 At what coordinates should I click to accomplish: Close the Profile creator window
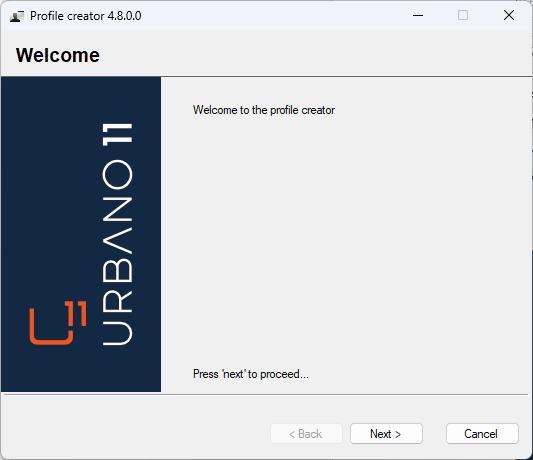(x=509, y=15)
